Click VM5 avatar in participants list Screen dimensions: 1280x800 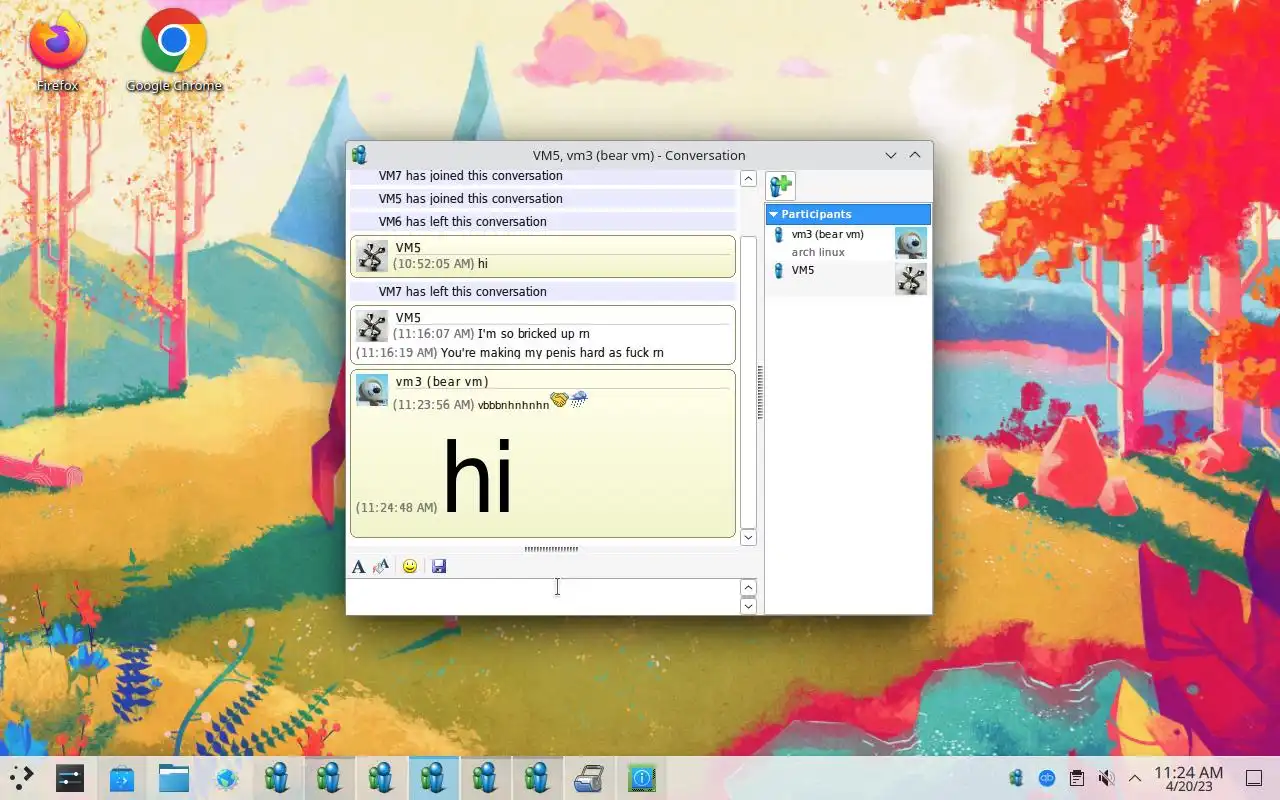coord(910,279)
